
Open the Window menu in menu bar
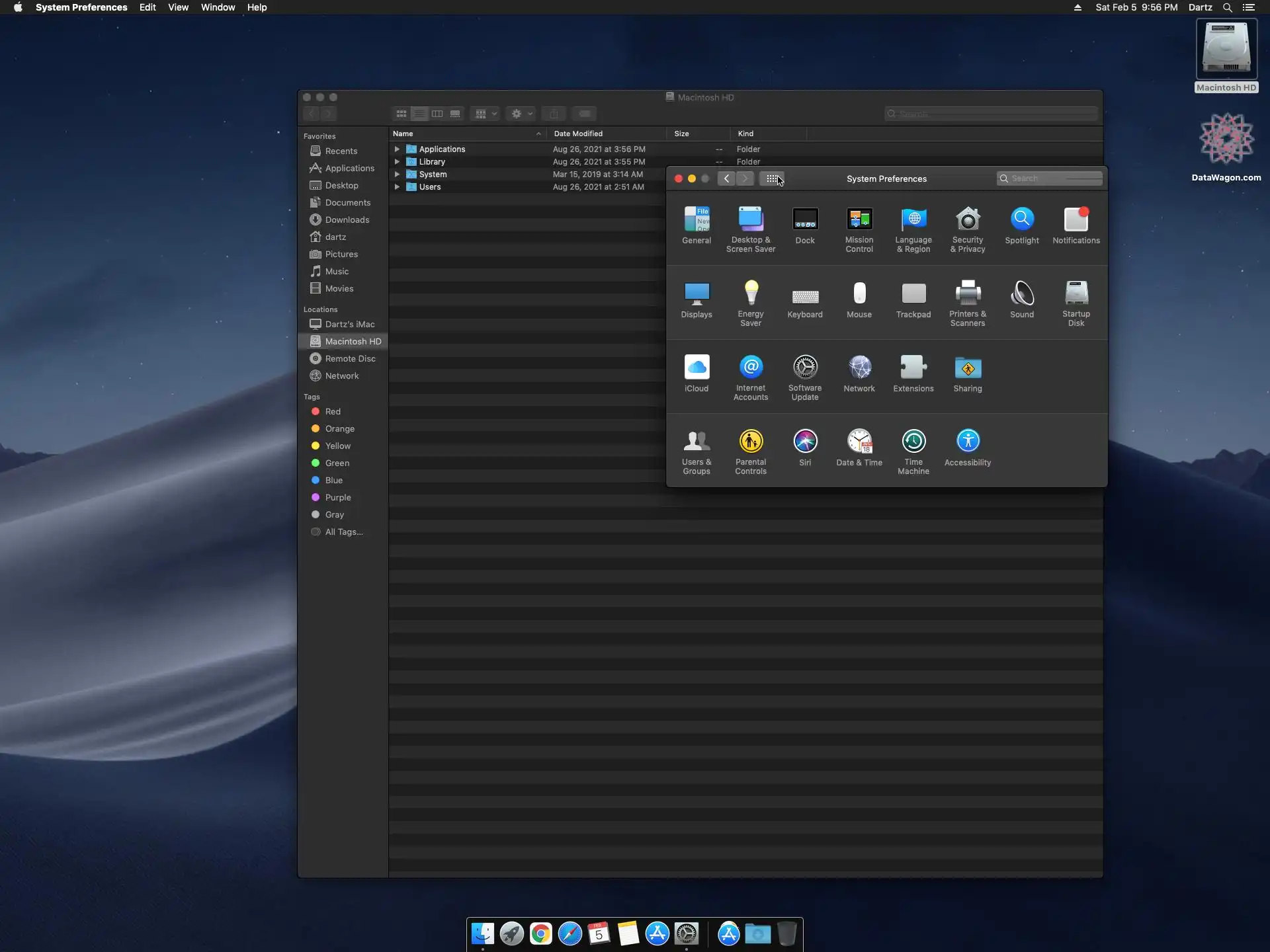pyautogui.click(x=218, y=7)
